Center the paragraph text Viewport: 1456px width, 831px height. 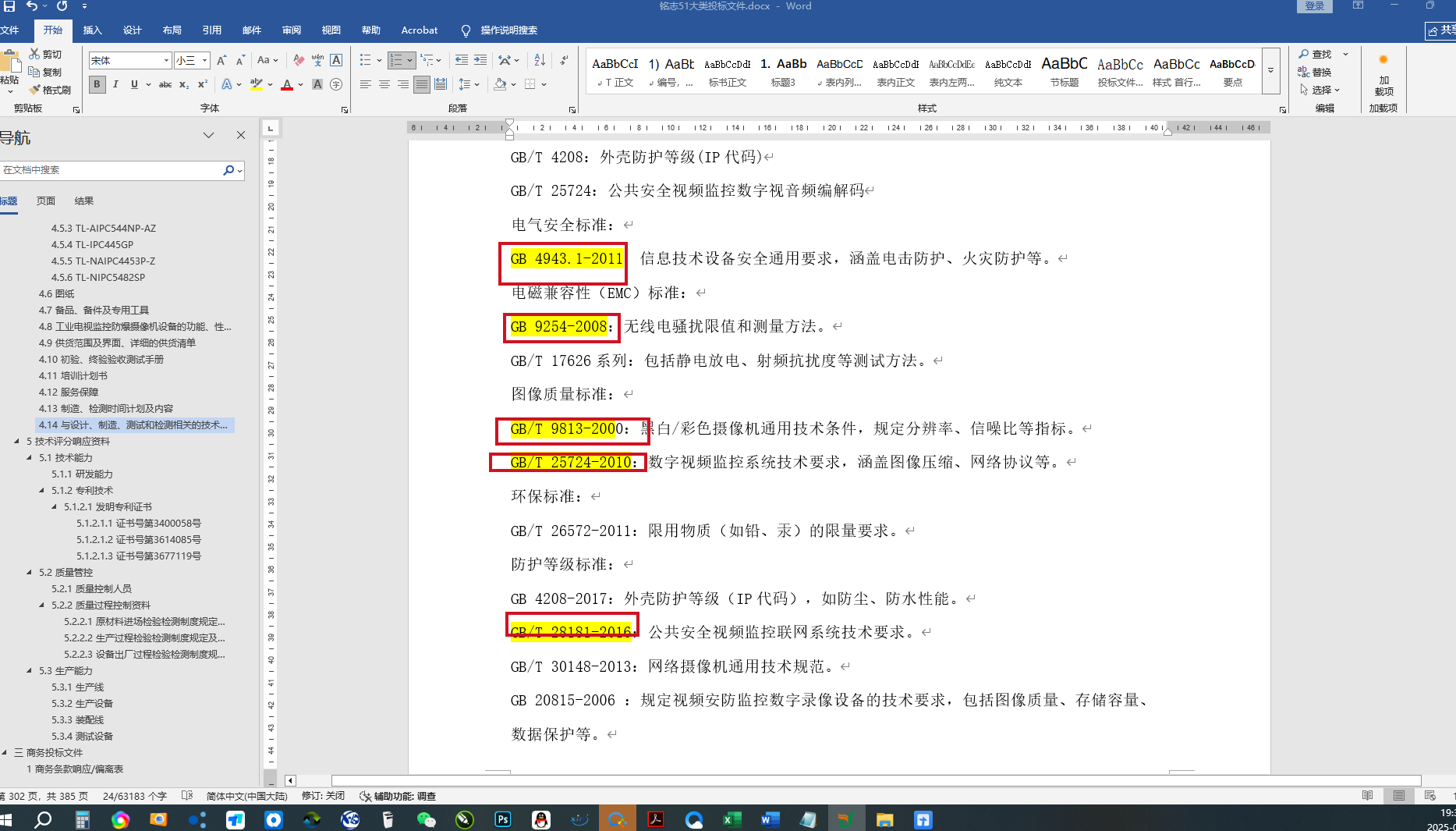[384, 84]
